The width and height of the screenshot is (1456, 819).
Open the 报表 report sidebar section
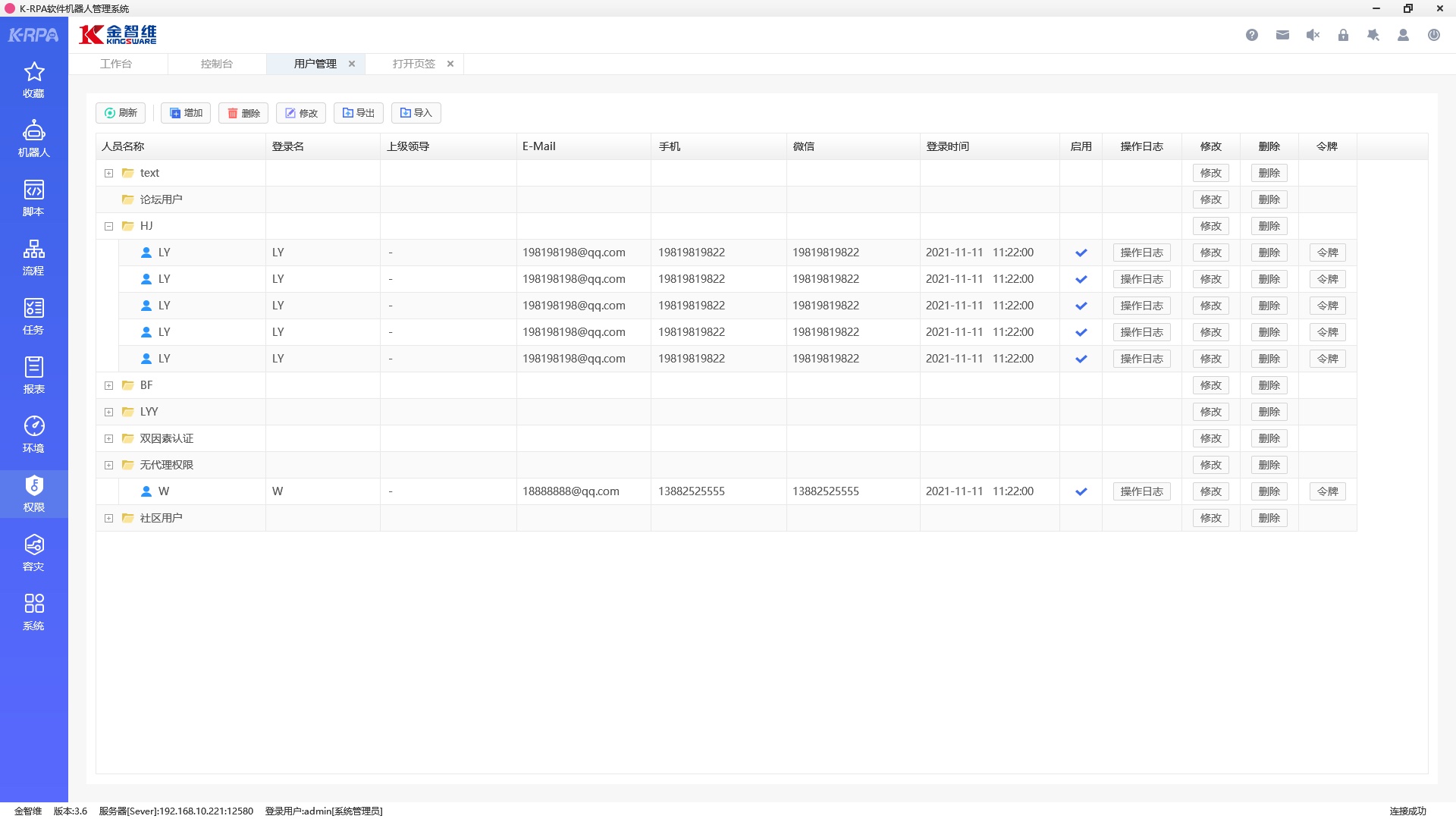[33, 376]
